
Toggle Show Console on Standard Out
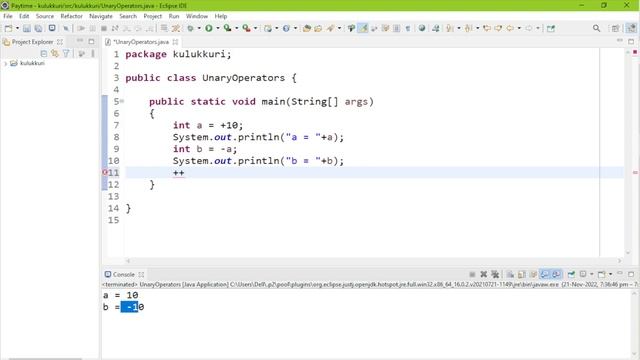[x=544, y=274]
